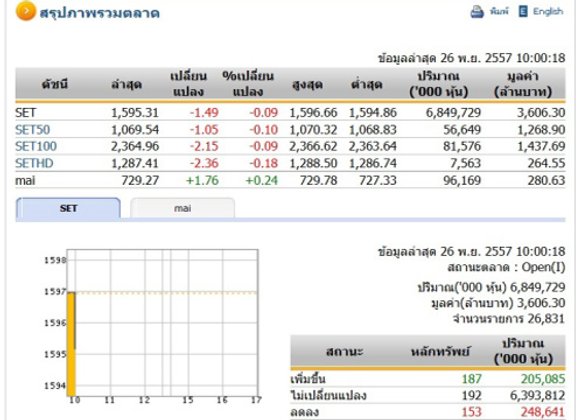The height and width of the screenshot is (420, 583).
Task: Click the สูงสุด column header
Action: 307,85
